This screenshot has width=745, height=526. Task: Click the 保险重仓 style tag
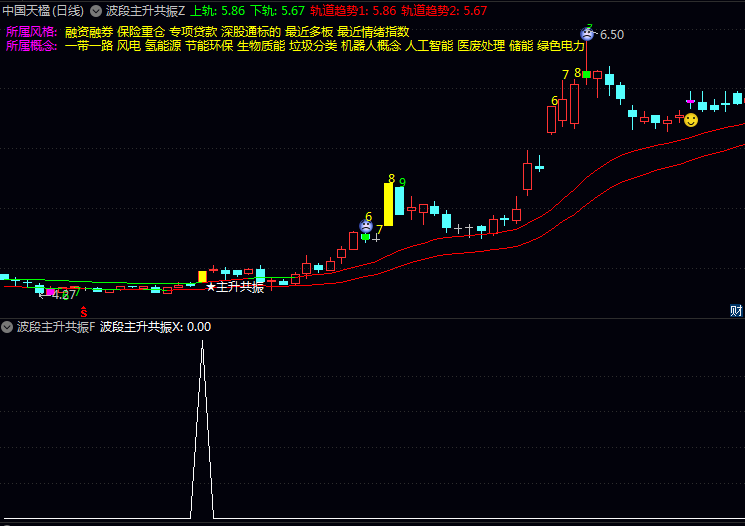click(141, 32)
